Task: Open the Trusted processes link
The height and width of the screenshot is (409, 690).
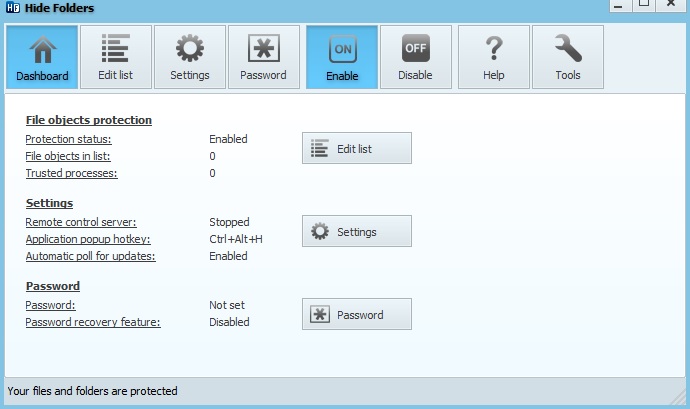Action: click(x=71, y=173)
